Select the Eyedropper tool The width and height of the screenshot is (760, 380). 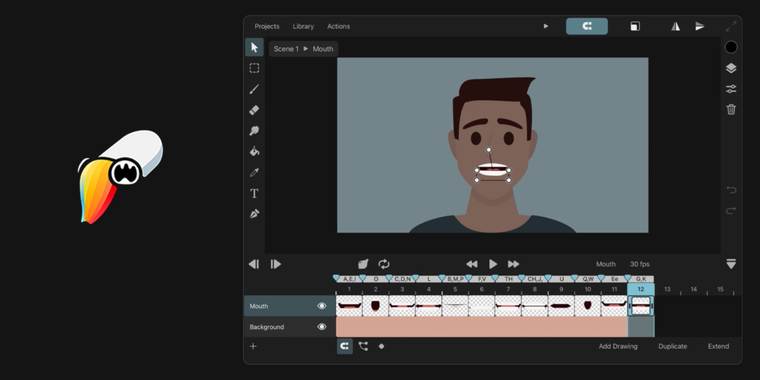coord(254,173)
